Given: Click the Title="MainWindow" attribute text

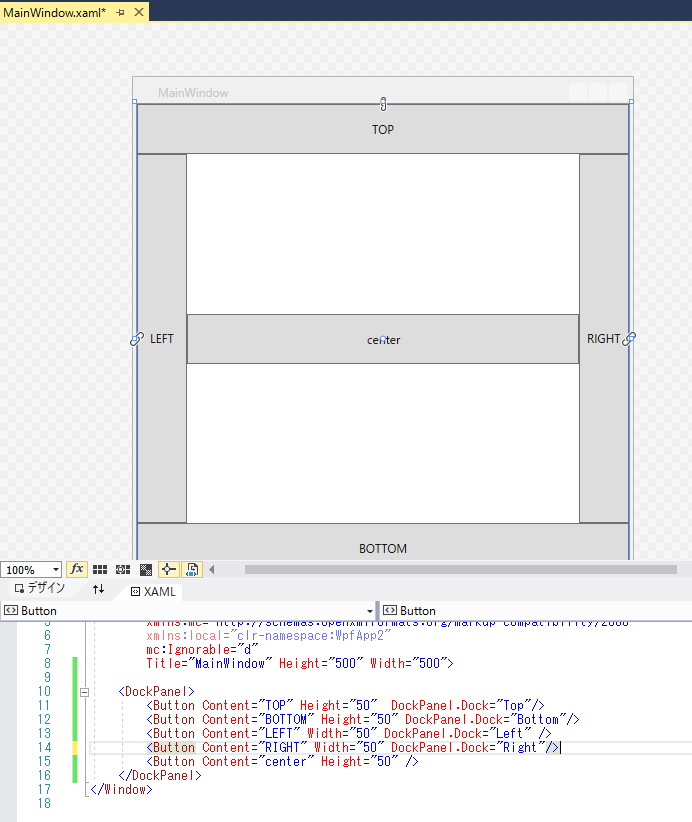Looking at the screenshot, I should 209,663.
